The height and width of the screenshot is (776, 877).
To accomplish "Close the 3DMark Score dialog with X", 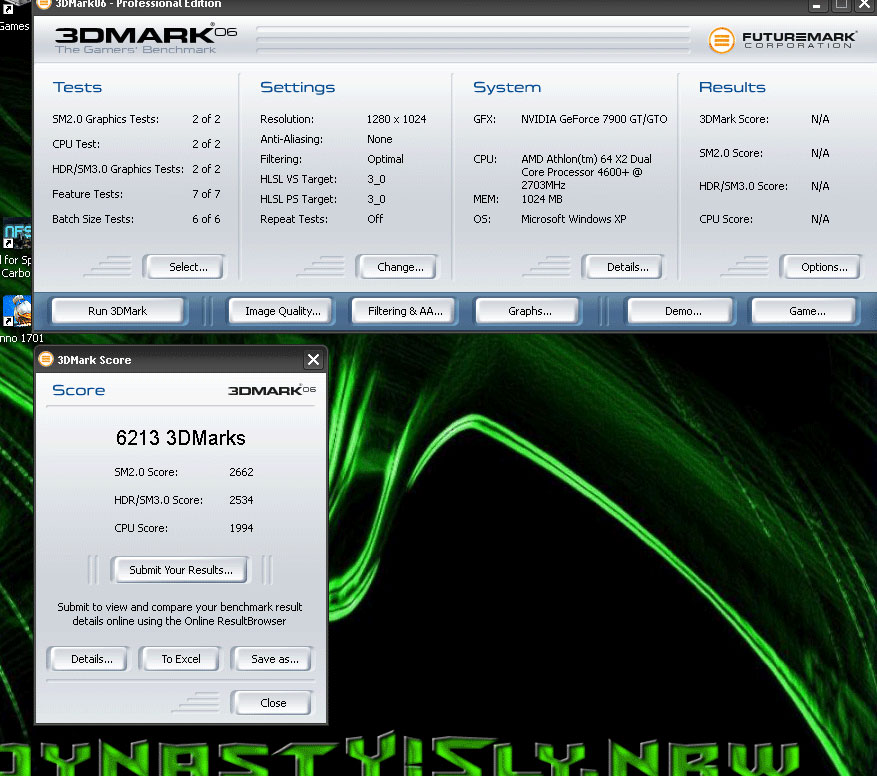I will point(313,360).
